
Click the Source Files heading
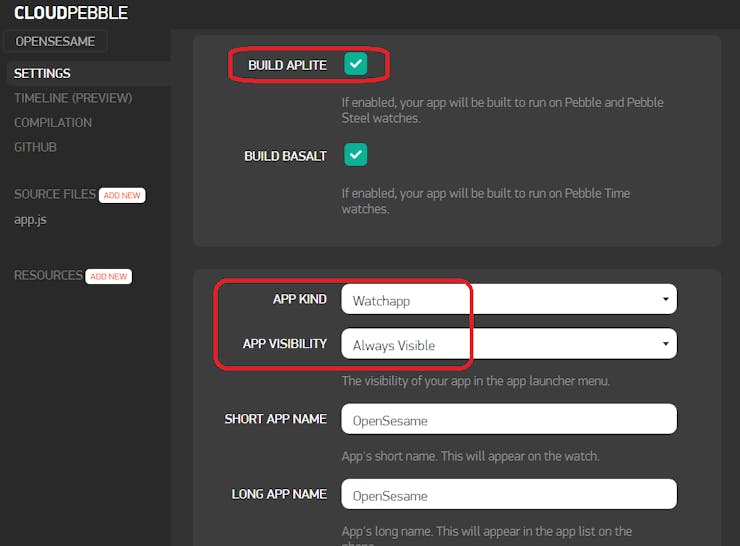pyautogui.click(x=55, y=194)
